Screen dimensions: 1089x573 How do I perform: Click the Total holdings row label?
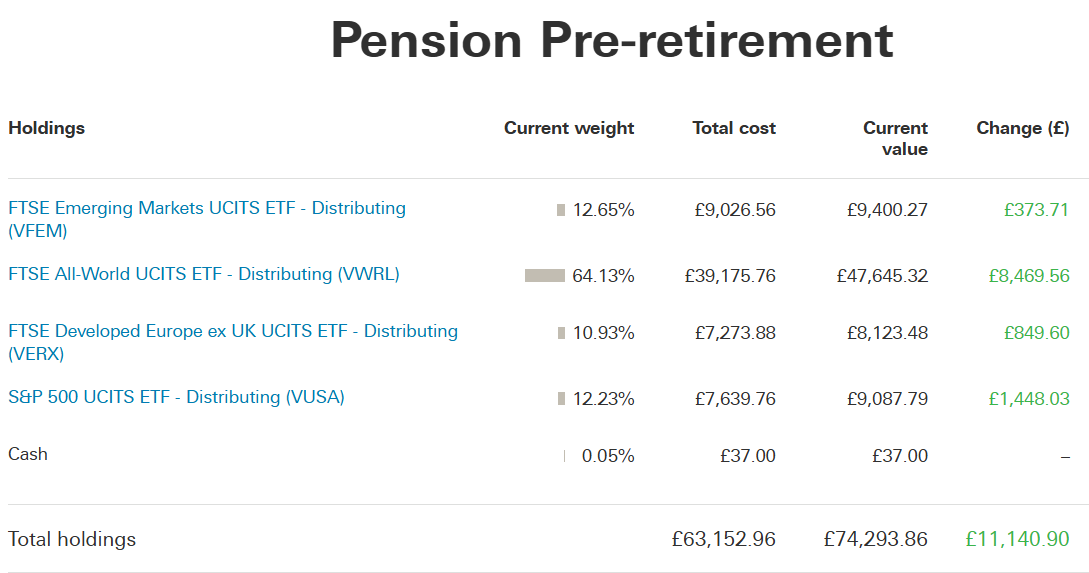click(x=72, y=539)
